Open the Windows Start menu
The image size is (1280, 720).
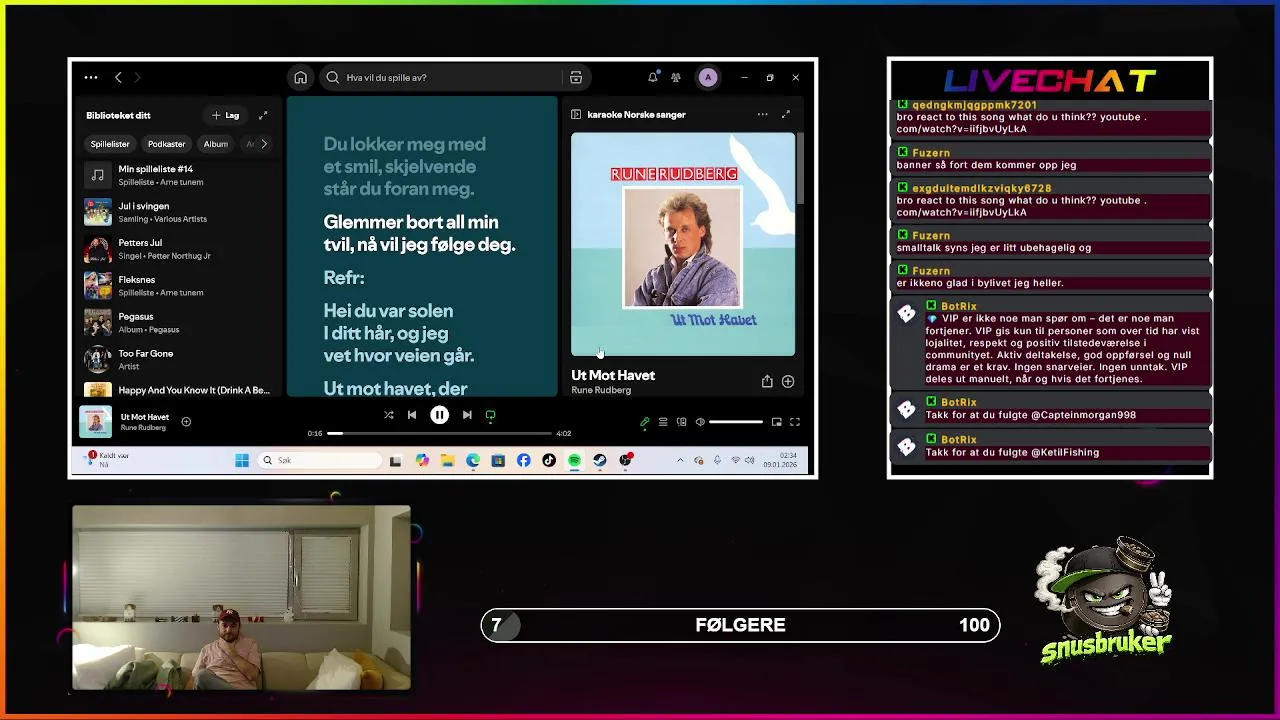coord(242,461)
